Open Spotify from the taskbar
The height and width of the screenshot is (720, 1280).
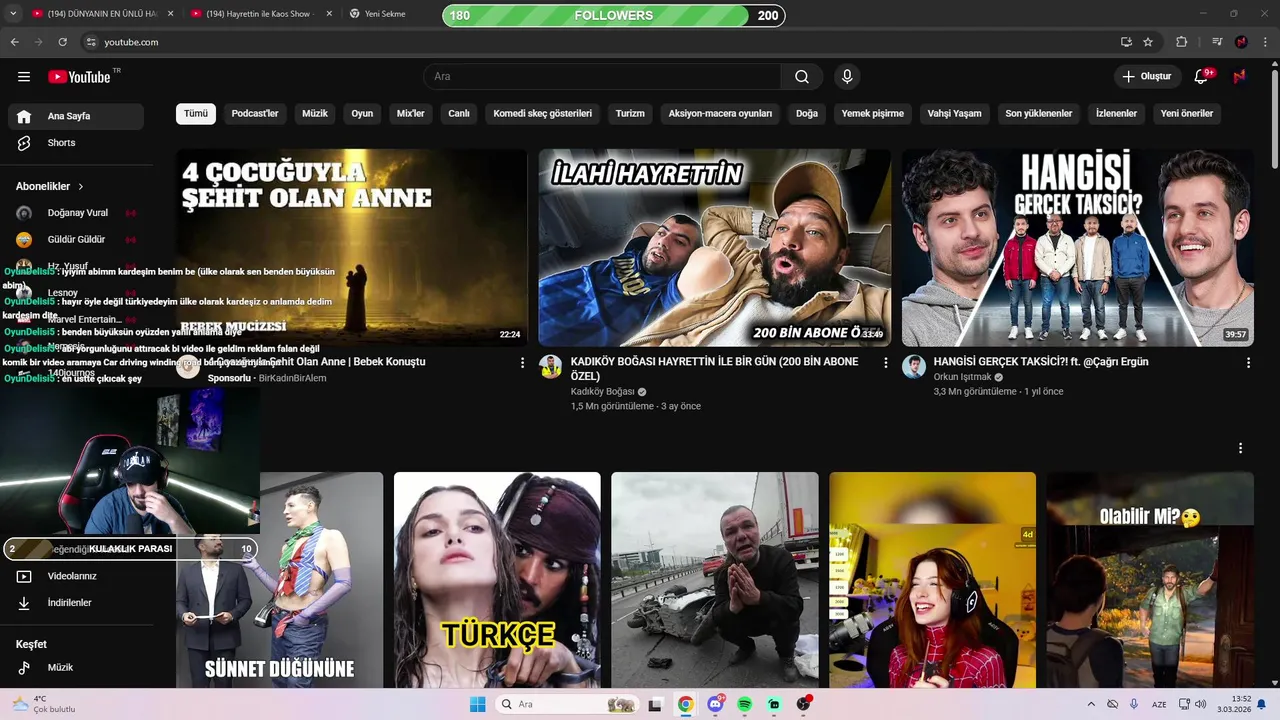(x=744, y=704)
